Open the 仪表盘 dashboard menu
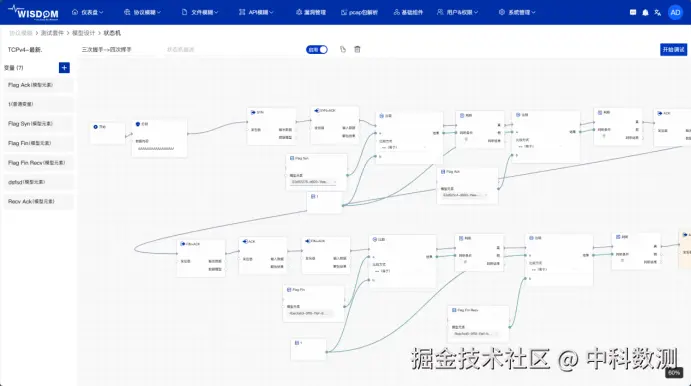Image resolution: width=692 pixels, height=386 pixels. click(x=87, y=12)
